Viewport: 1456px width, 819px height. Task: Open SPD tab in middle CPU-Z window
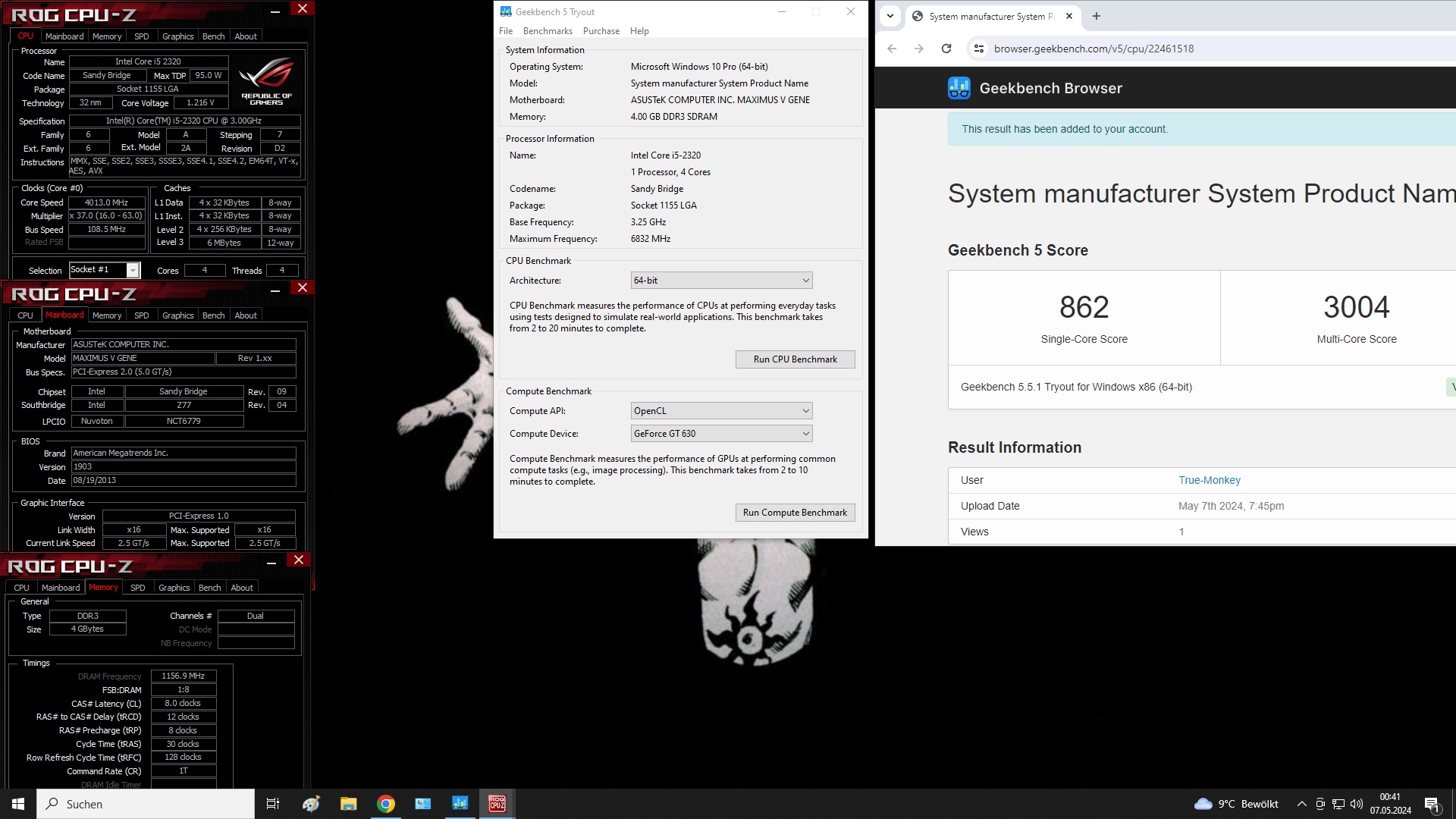pyautogui.click(x=142, y=315)
